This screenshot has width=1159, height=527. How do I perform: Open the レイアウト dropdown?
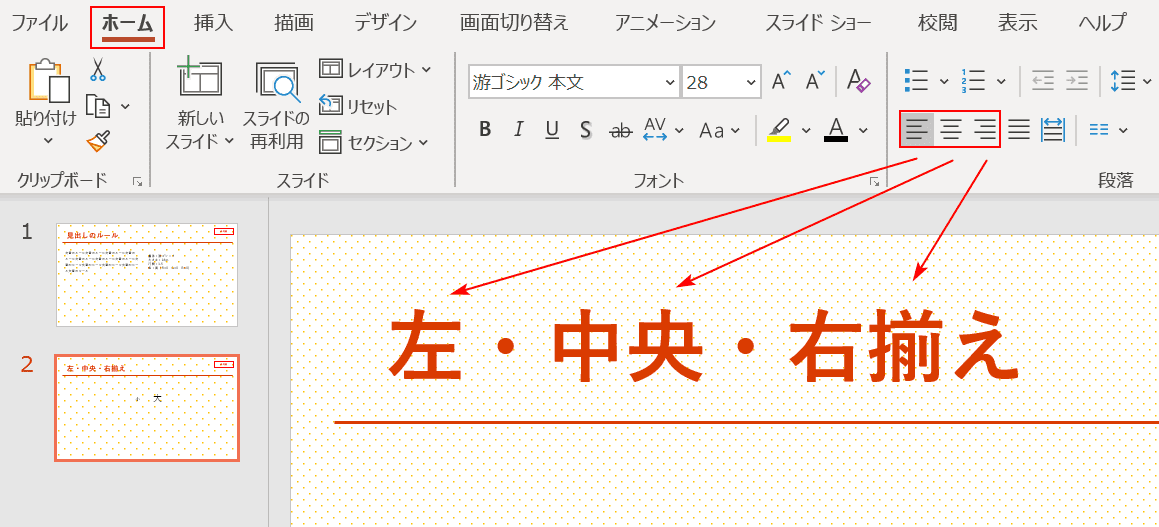pyautogui.click(x=375, y=69)
